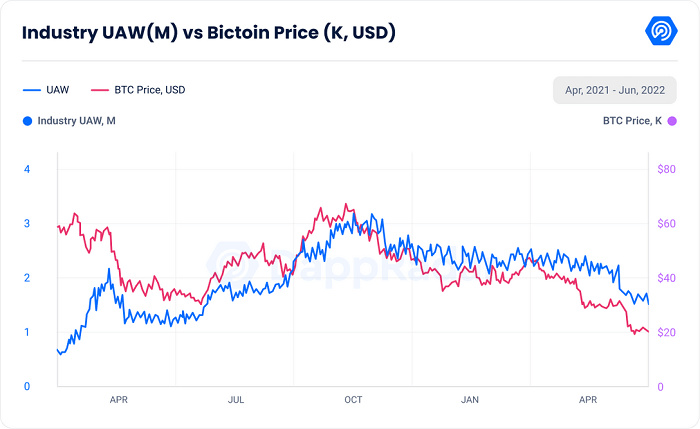Click the 3 value on left axis
The image size is (700, 429).
[27, 223]
